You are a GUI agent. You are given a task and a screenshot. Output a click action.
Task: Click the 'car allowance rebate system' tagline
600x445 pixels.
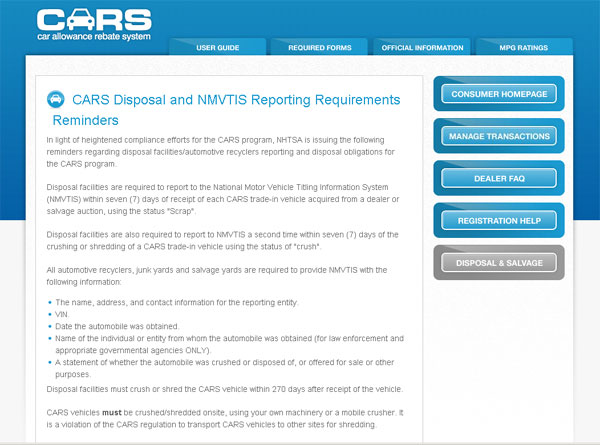pyautogui.click(x=94, y=37)
